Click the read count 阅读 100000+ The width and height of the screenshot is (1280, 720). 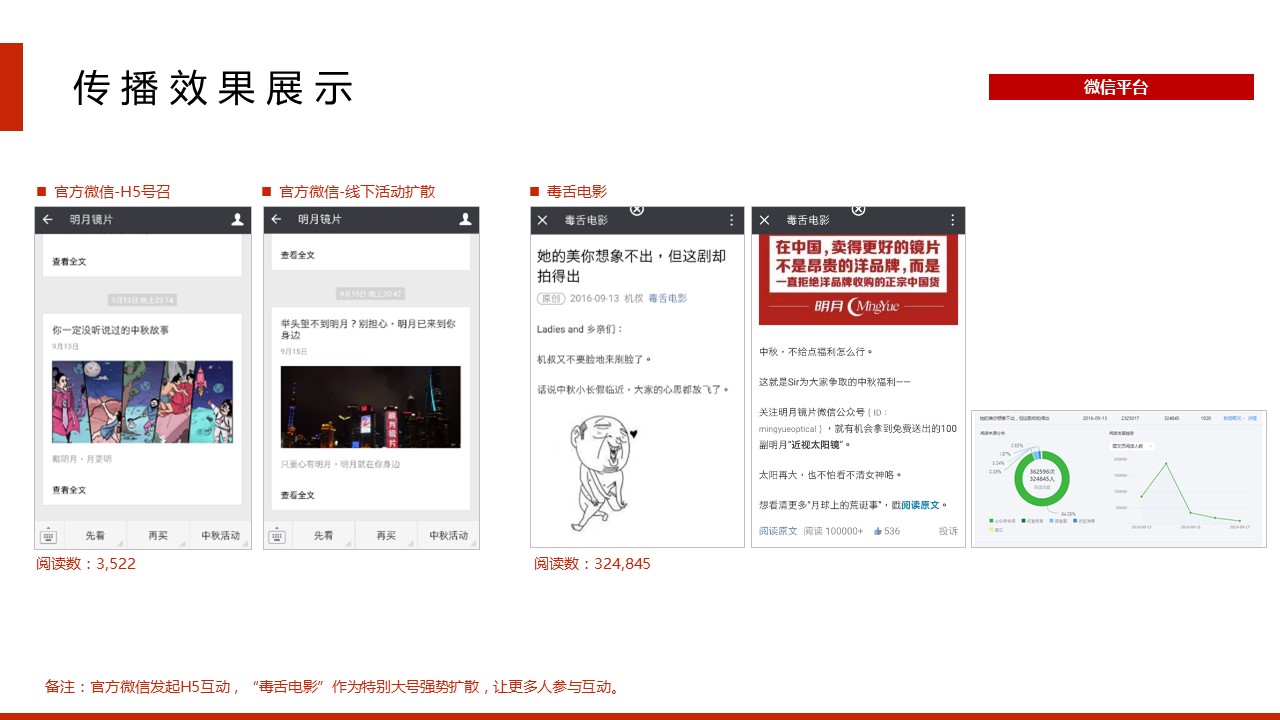[x=834, y=531]
